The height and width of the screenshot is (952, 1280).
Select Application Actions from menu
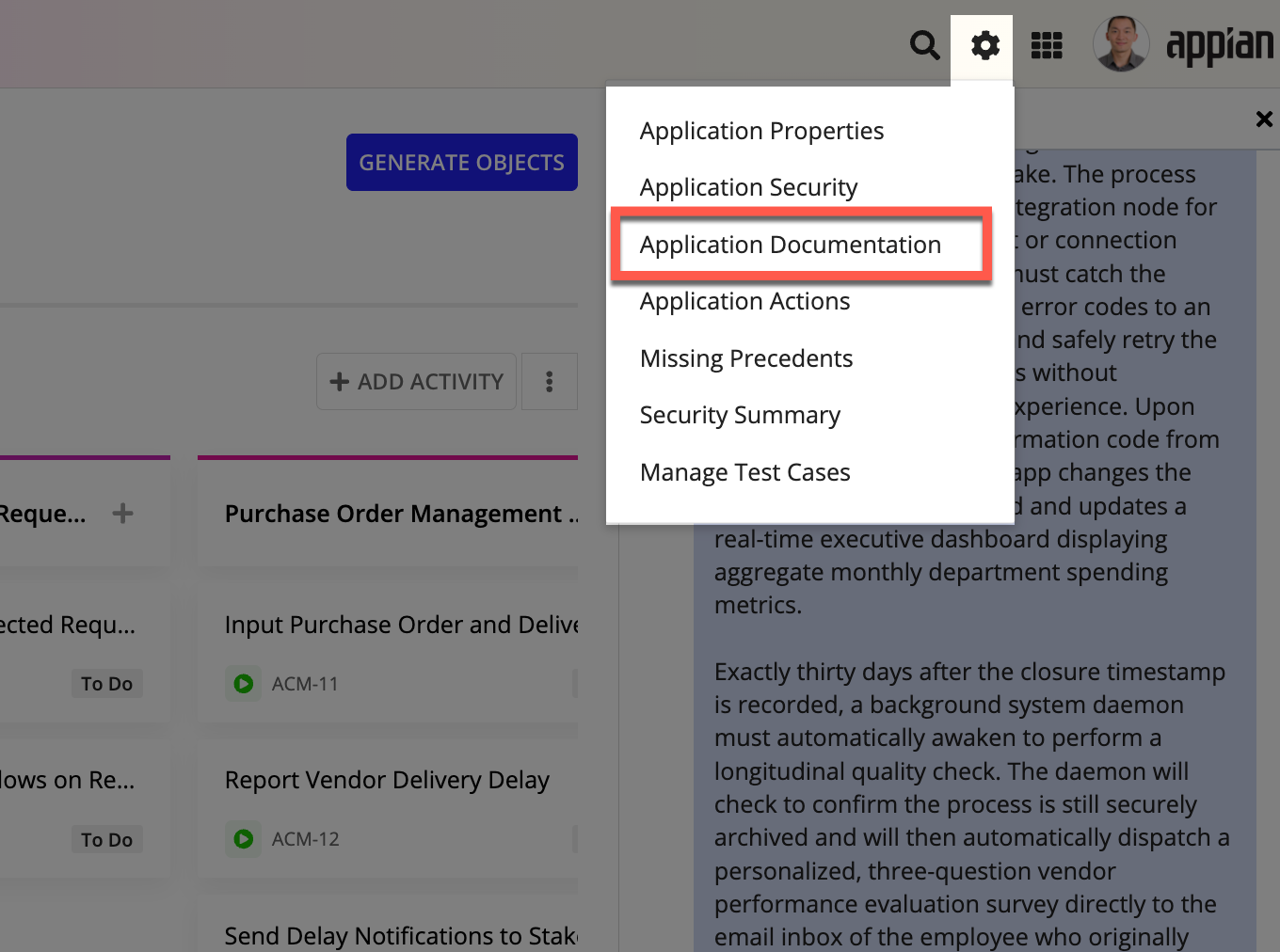coord(745,301)
